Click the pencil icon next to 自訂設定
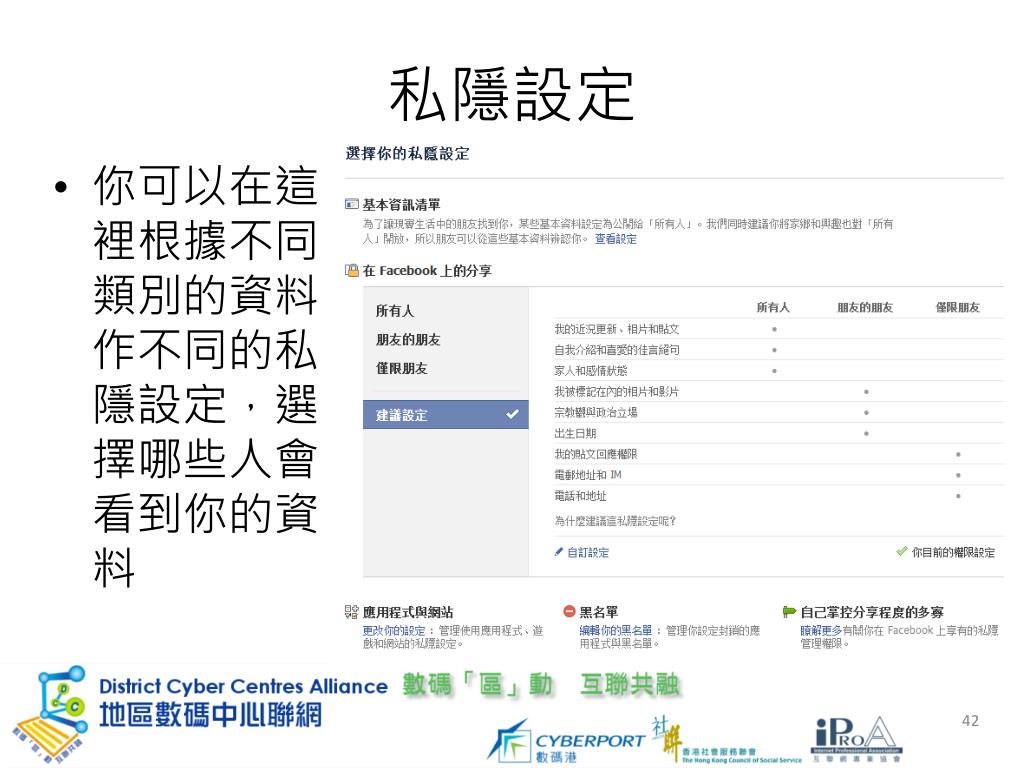 click(558, 552)
